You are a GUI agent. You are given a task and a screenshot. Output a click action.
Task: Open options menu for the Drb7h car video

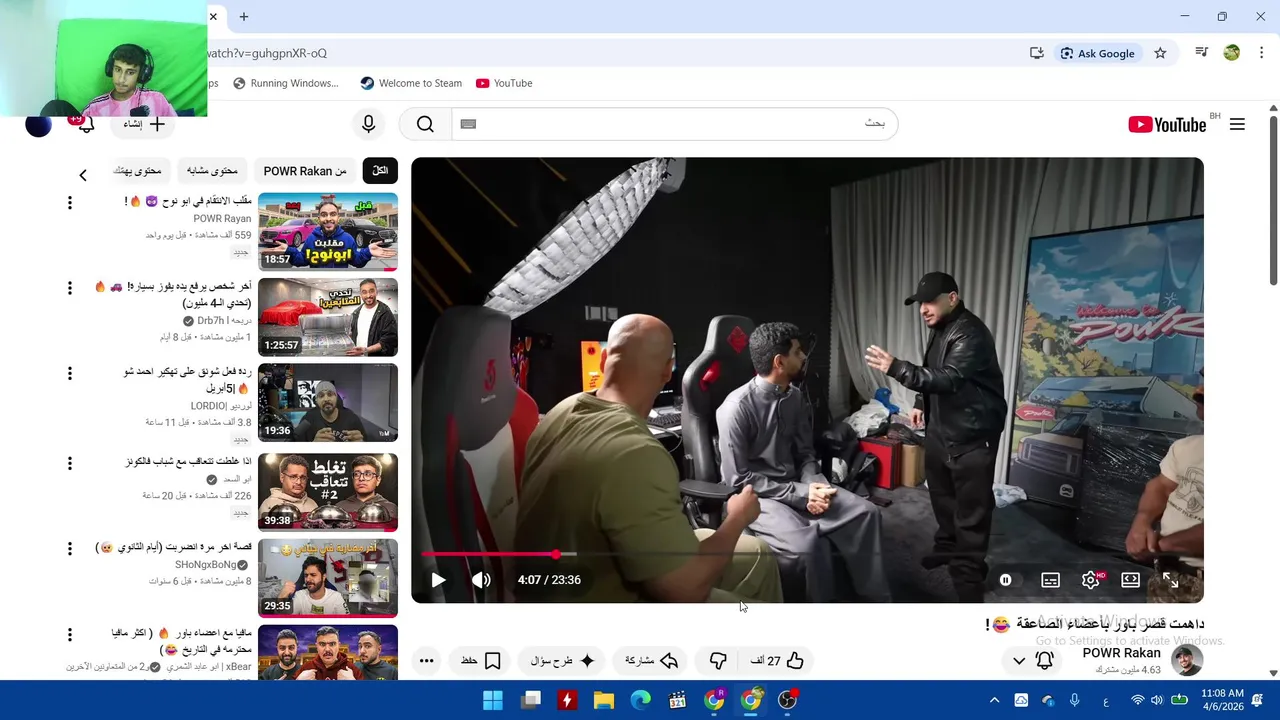tap(69, 288)
